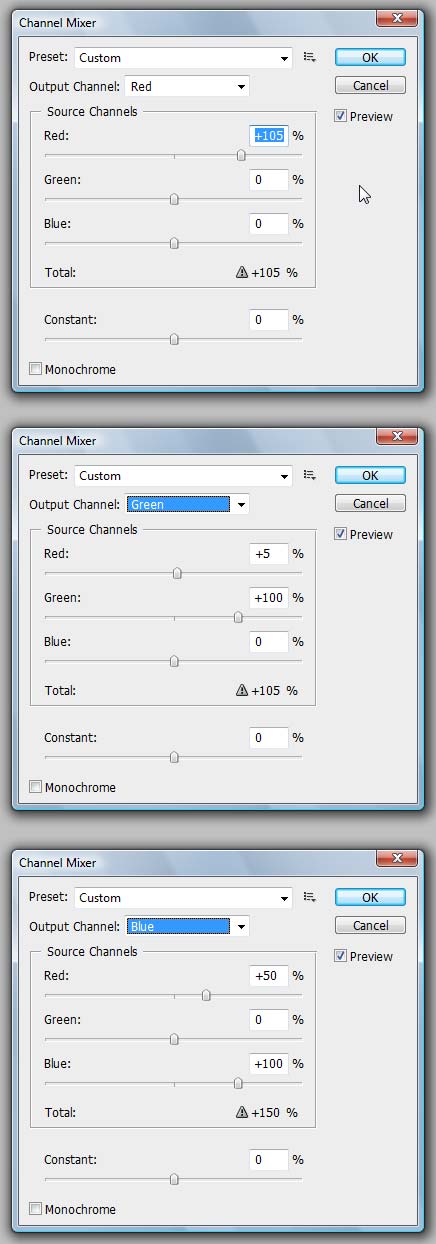Click Red slider handle in Green channel dialog
436x1244 pixels.
pos(177,573)
